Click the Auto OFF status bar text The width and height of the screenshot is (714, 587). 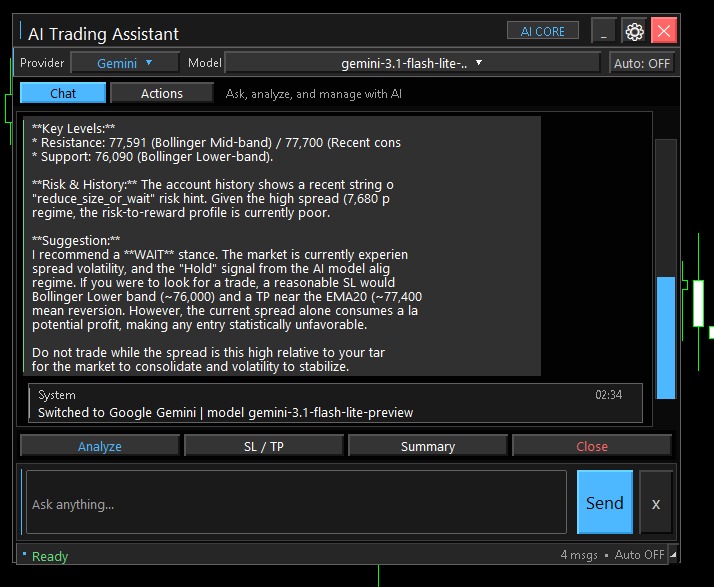point(639,555)
